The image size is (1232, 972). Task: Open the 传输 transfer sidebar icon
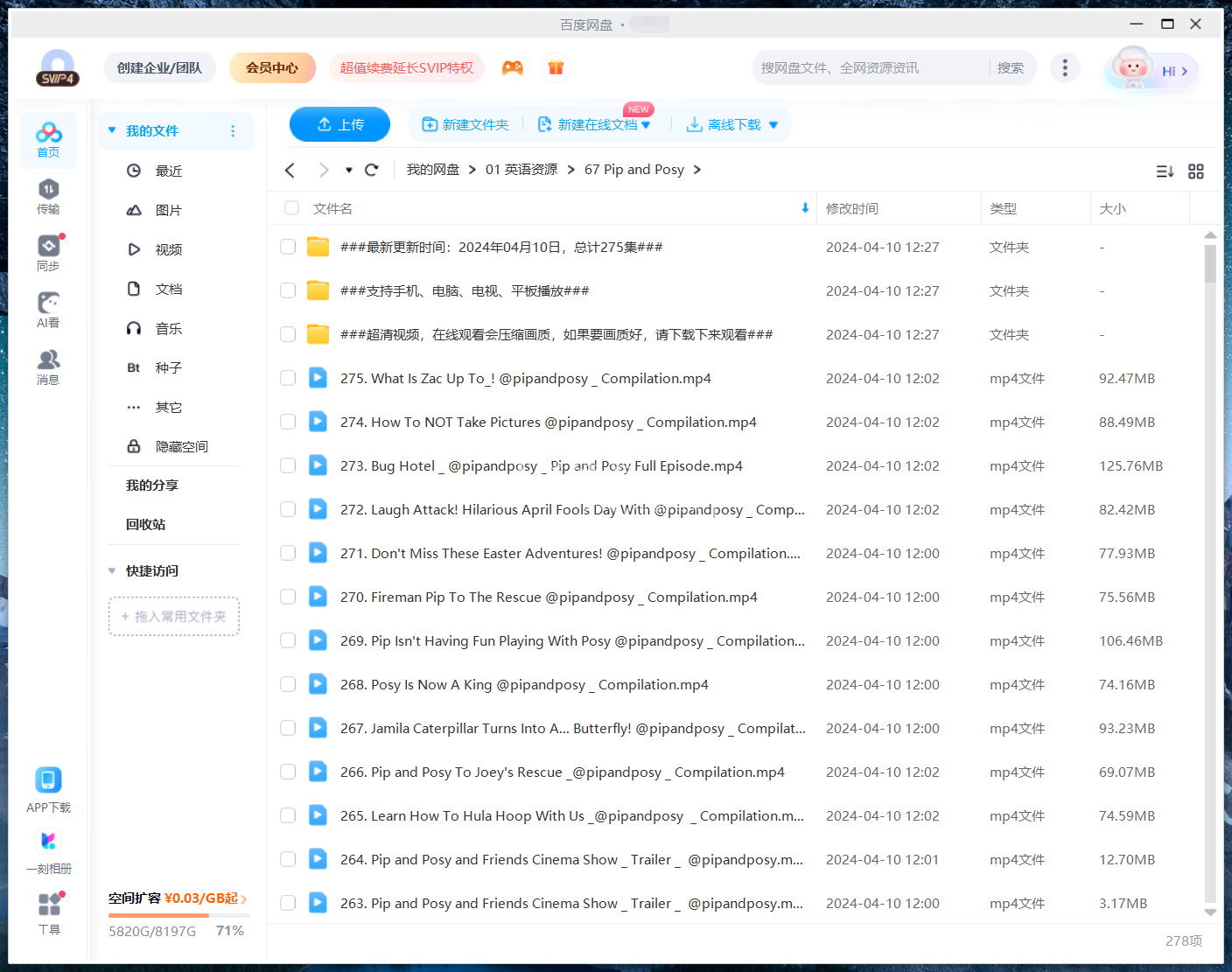pyautogui.click(x=48, y=197)
